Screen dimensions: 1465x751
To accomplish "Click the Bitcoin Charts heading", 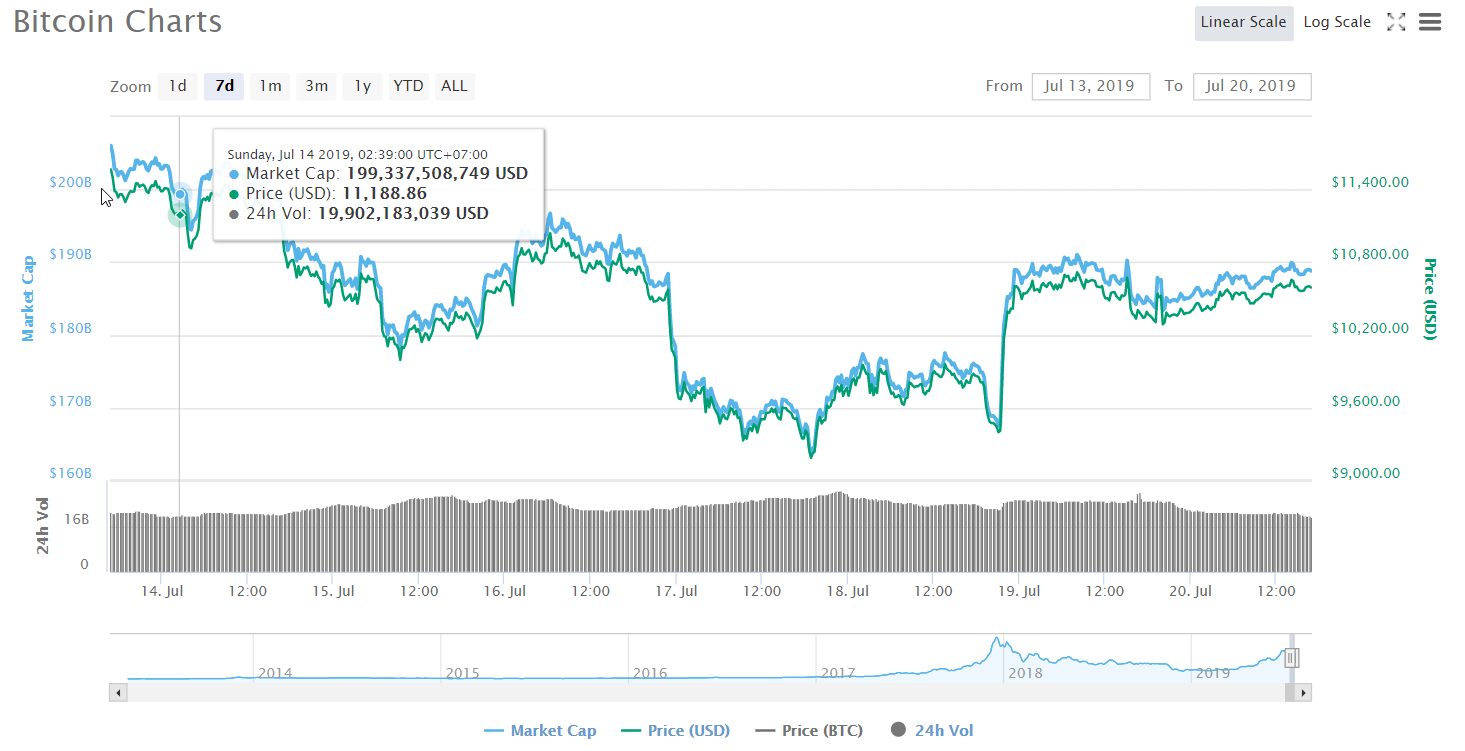I will (x=118, y=21).
